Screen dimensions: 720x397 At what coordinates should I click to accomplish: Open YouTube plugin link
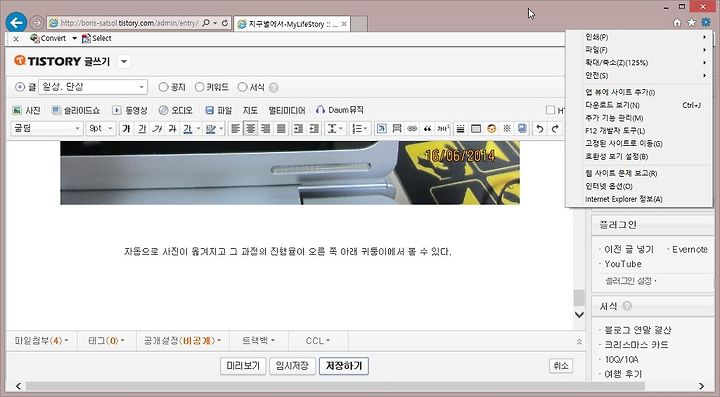623,264
